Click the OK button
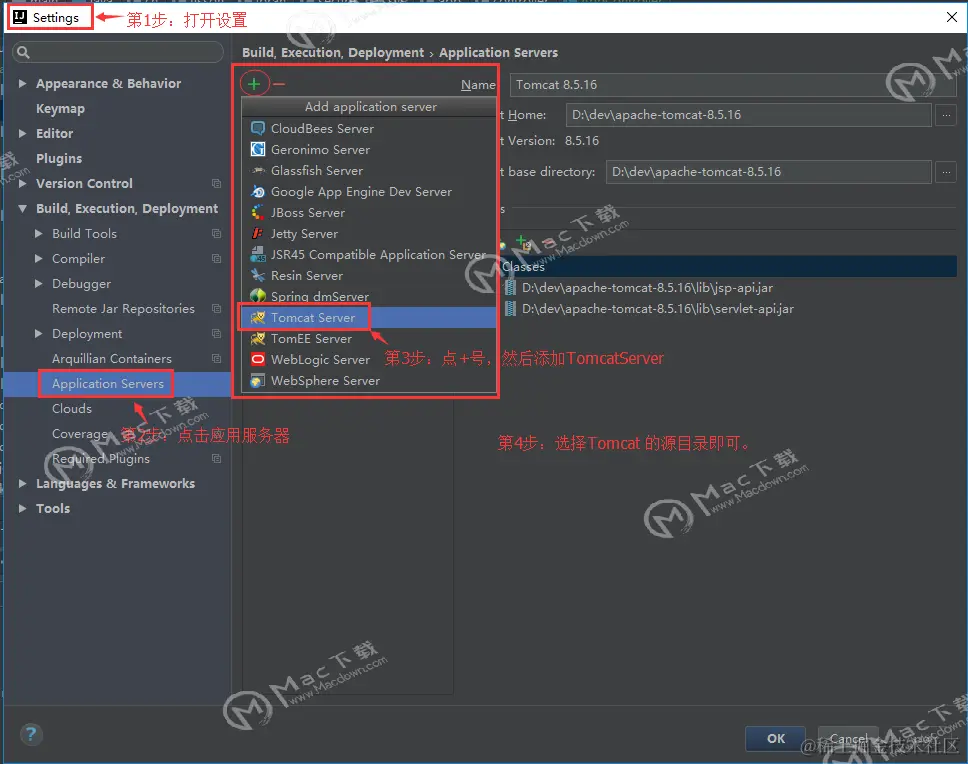Viewport: 968px width, 764px height. (x=775, y=739)
